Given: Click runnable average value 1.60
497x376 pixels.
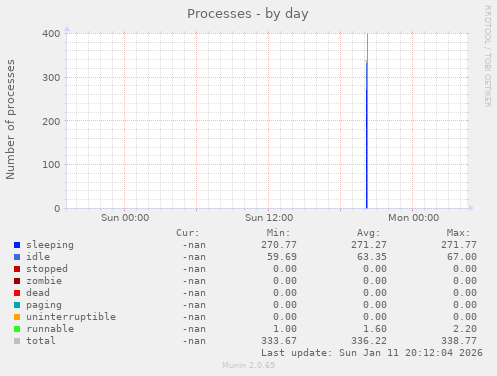Looking at the screenshot, I should click(375, 329).
